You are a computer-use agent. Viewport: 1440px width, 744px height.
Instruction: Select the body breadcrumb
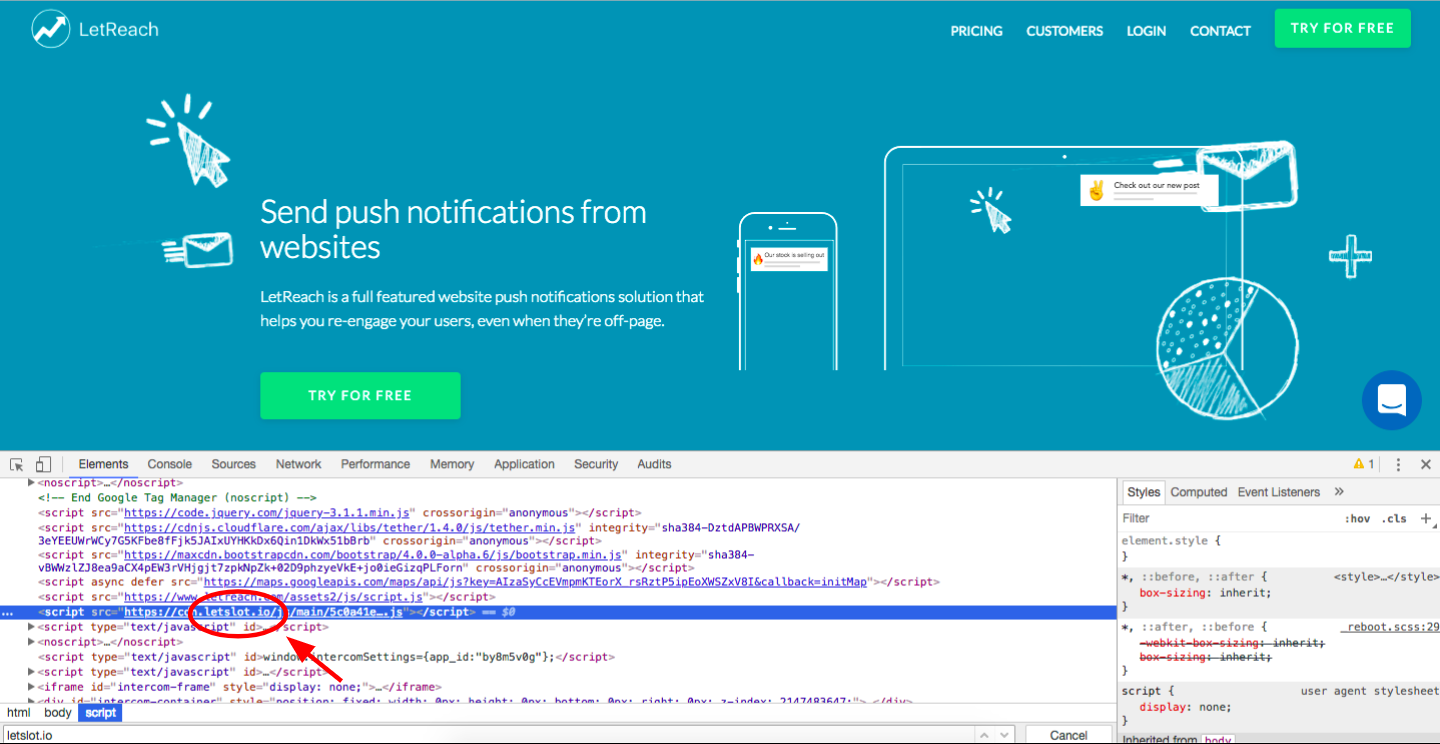point(58,713)
